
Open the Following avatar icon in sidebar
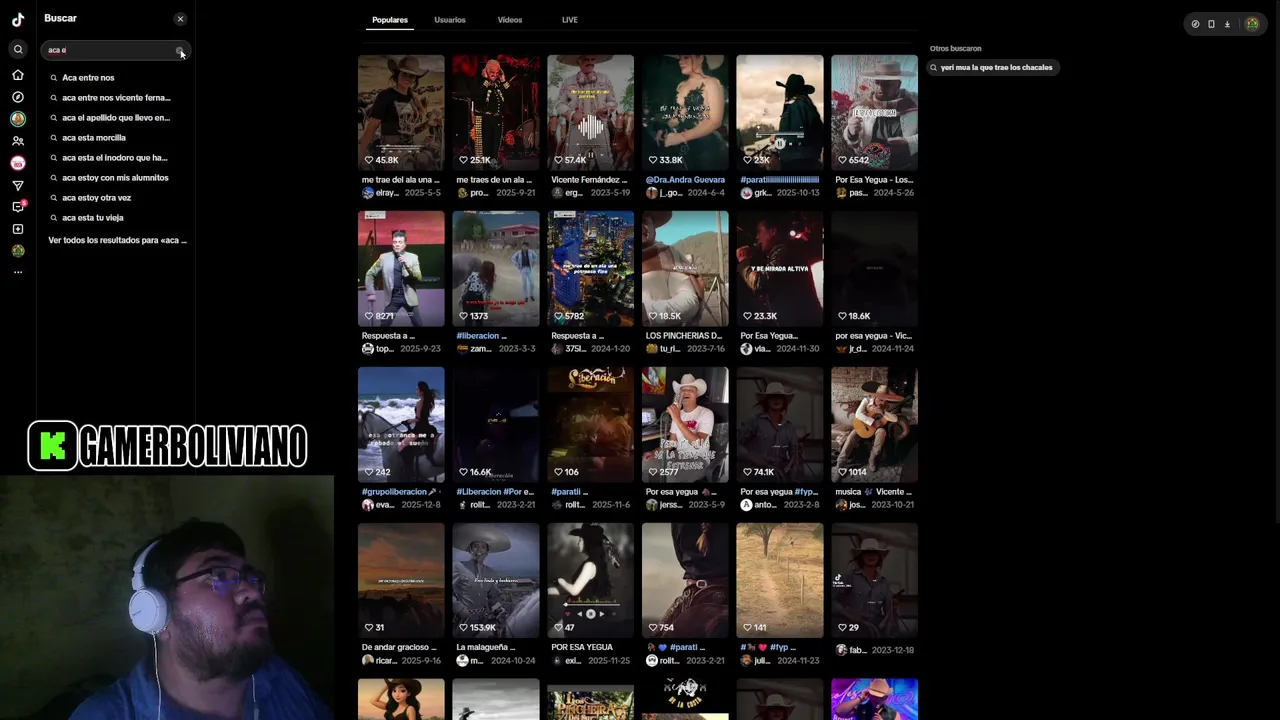pos(18,118)
